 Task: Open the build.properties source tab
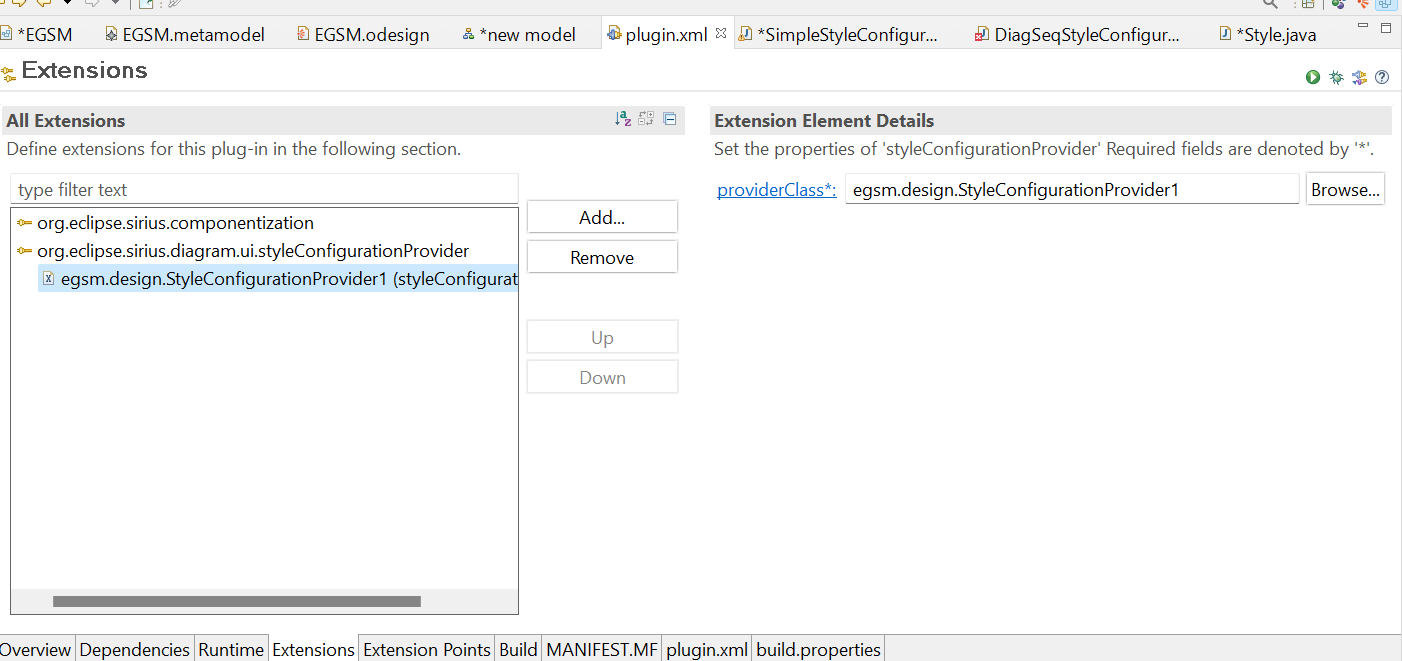818,649
